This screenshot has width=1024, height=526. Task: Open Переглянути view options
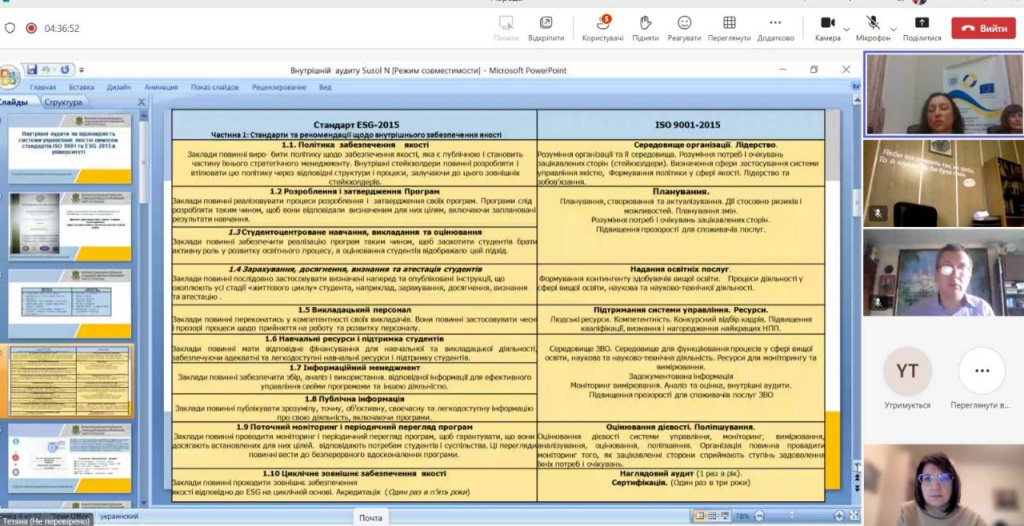[729, 28]
